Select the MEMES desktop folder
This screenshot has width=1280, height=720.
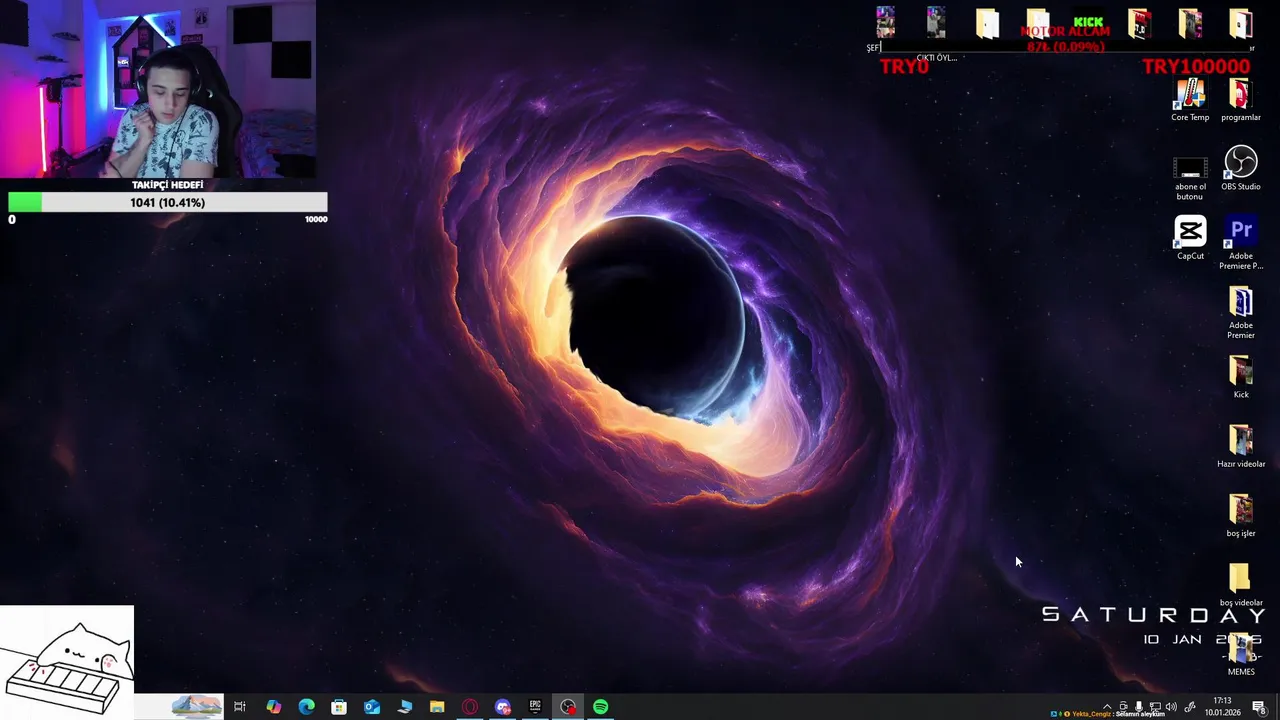click(1241, 654)
